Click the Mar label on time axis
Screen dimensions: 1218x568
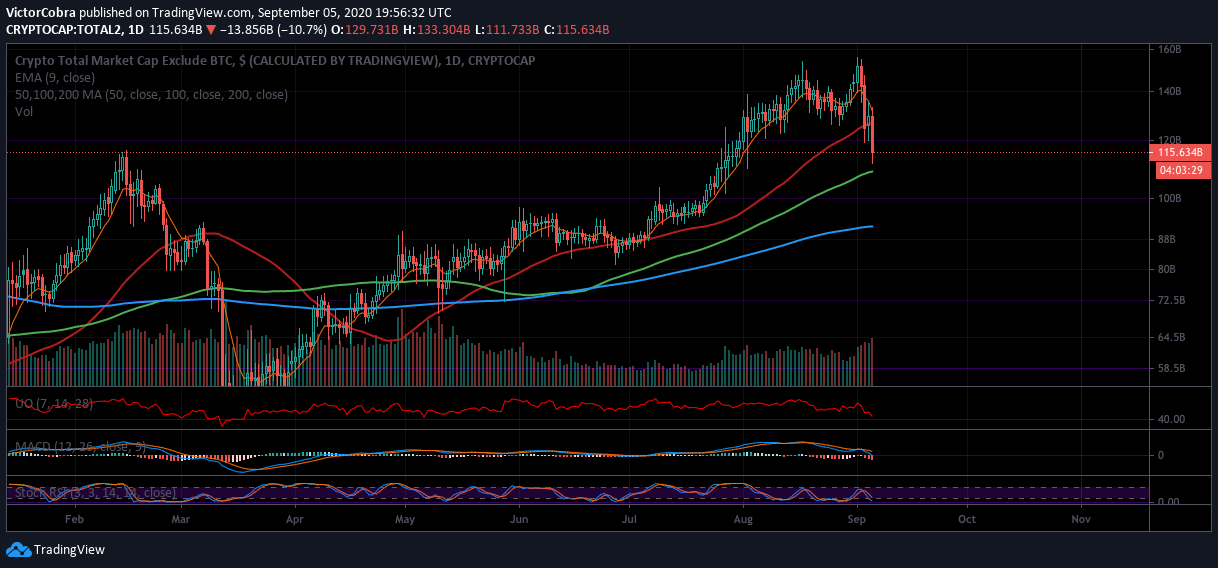(x=181, y=520)
